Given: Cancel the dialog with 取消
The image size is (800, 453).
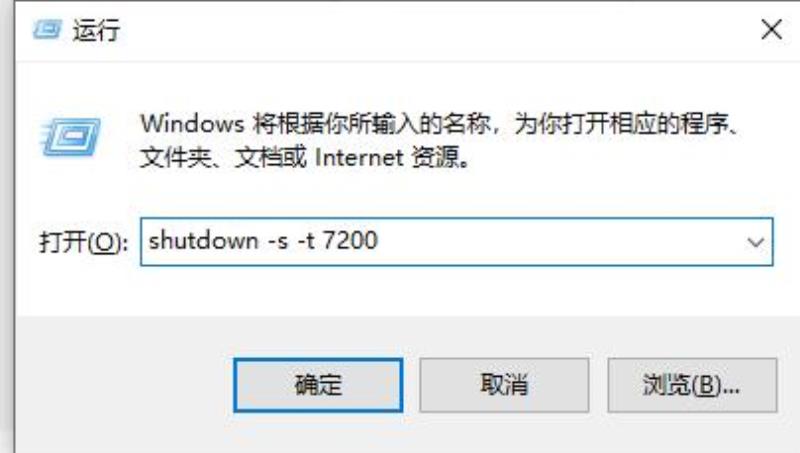Looking at the screenshot, I should pos(504,385).
